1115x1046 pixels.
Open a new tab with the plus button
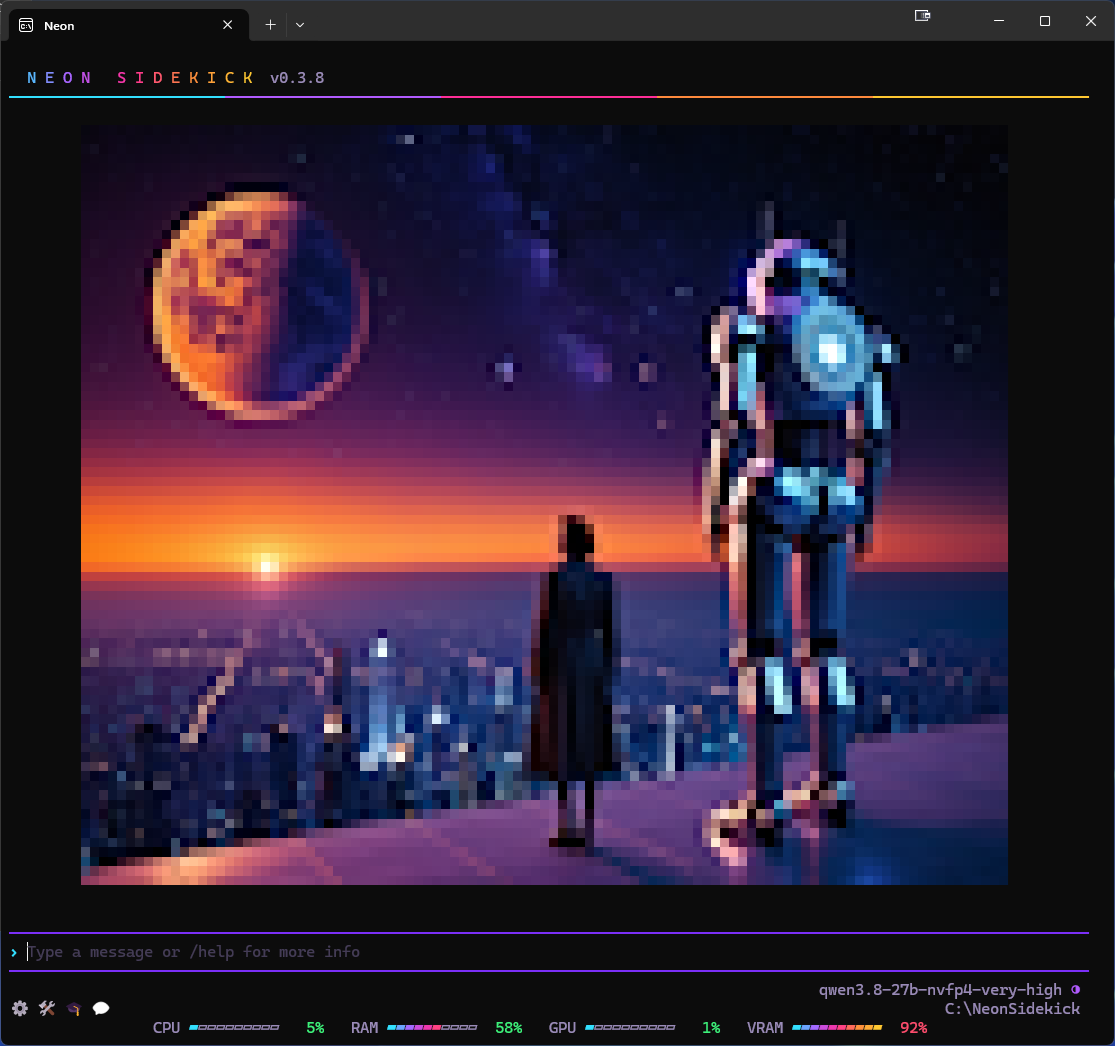coord(270,25)
